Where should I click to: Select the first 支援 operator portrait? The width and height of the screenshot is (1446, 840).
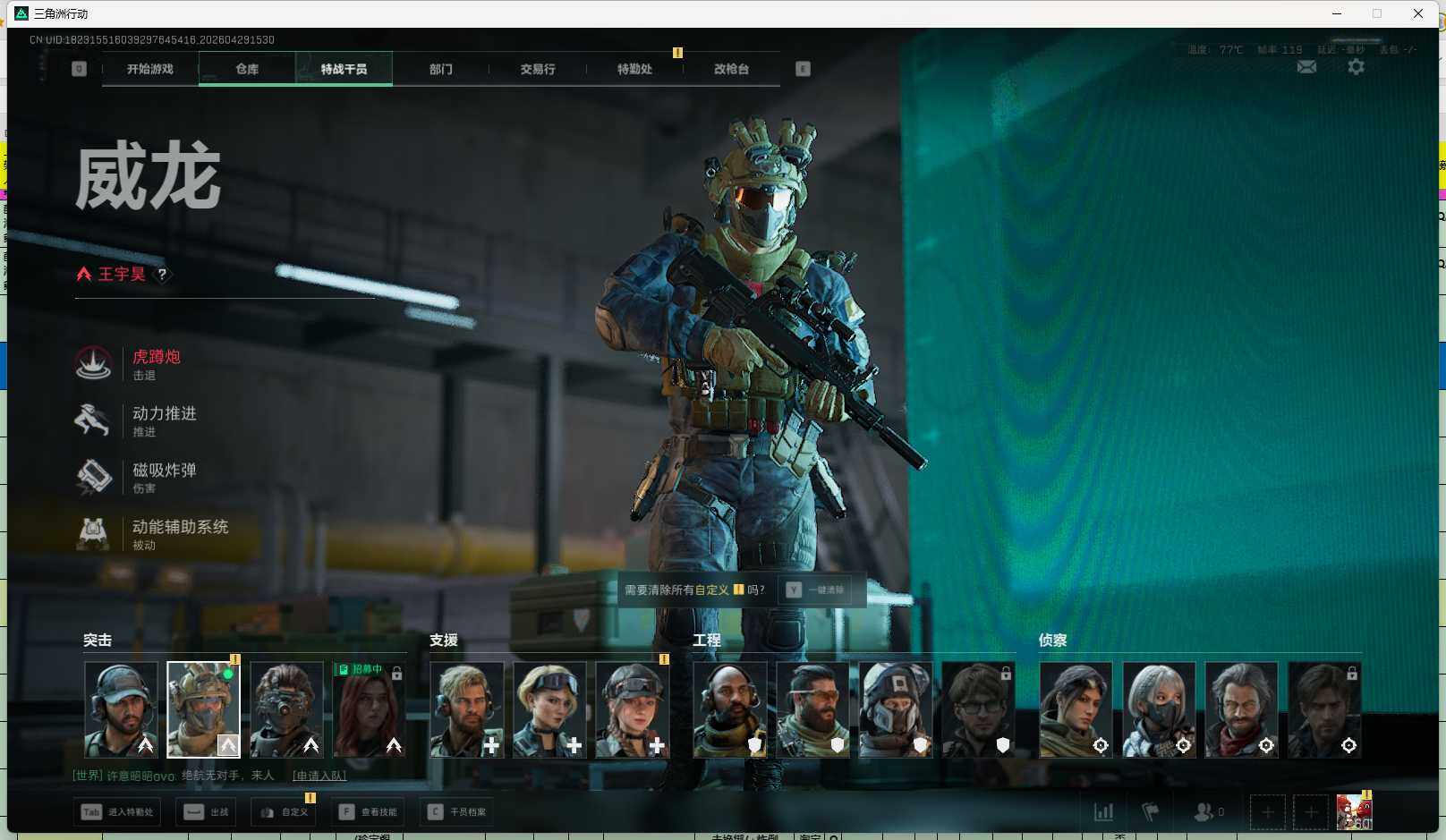(467, 709)
